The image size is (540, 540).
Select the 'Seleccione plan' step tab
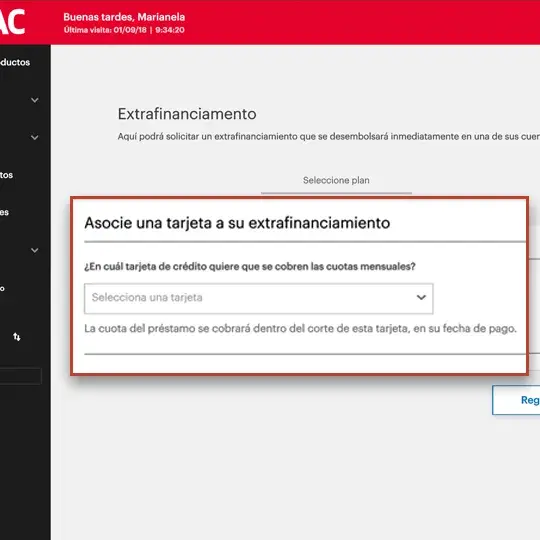pos(336,180)
